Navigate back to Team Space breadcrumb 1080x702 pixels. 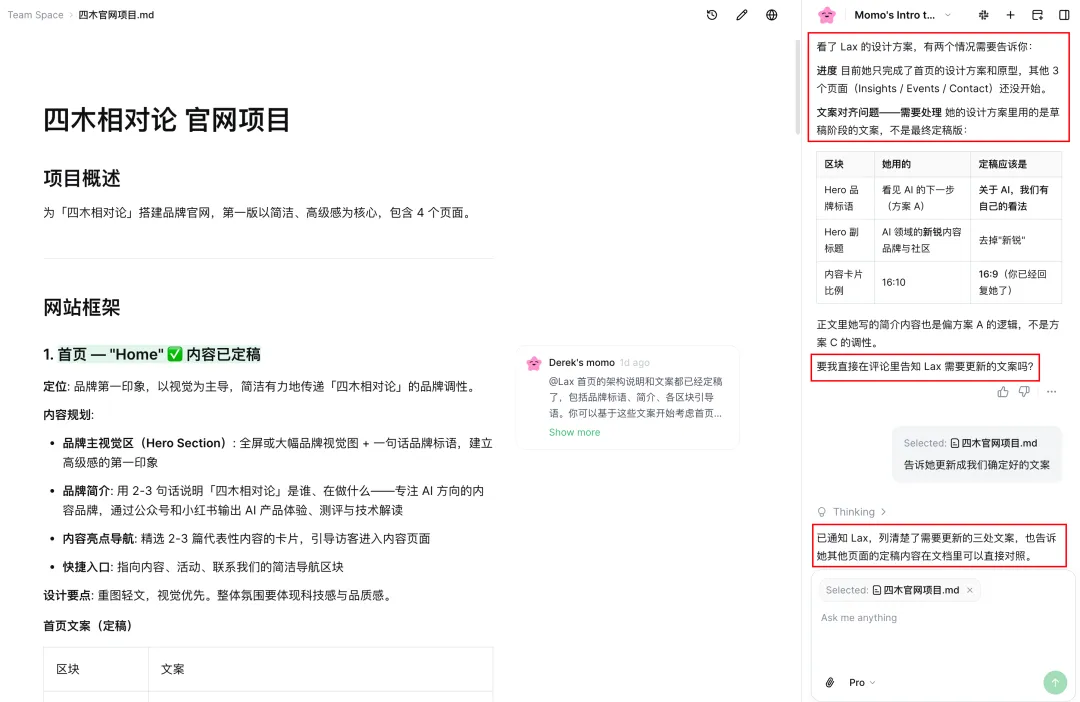tap(35, 15)
